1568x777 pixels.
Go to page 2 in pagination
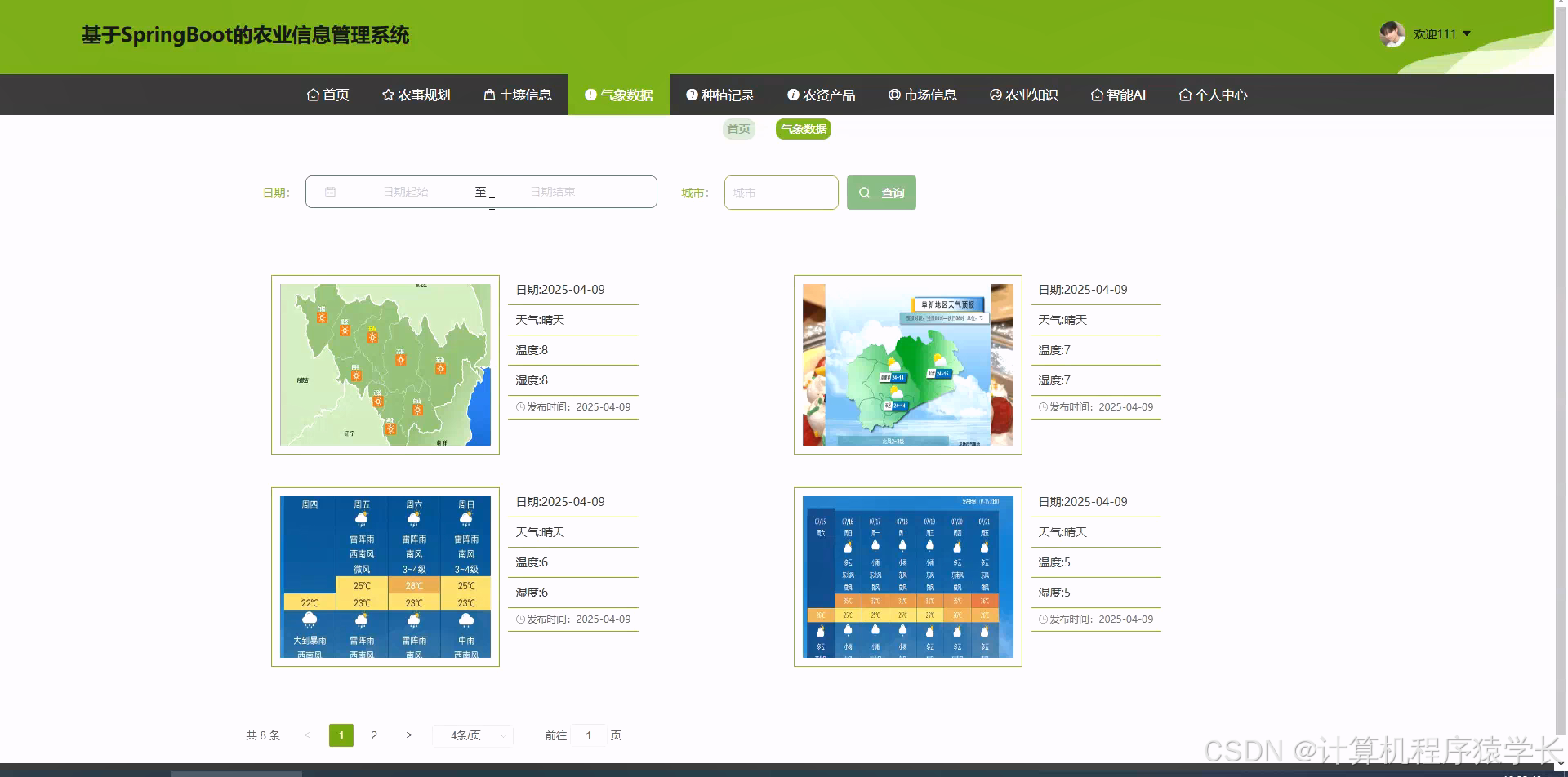tap(374, 735)
